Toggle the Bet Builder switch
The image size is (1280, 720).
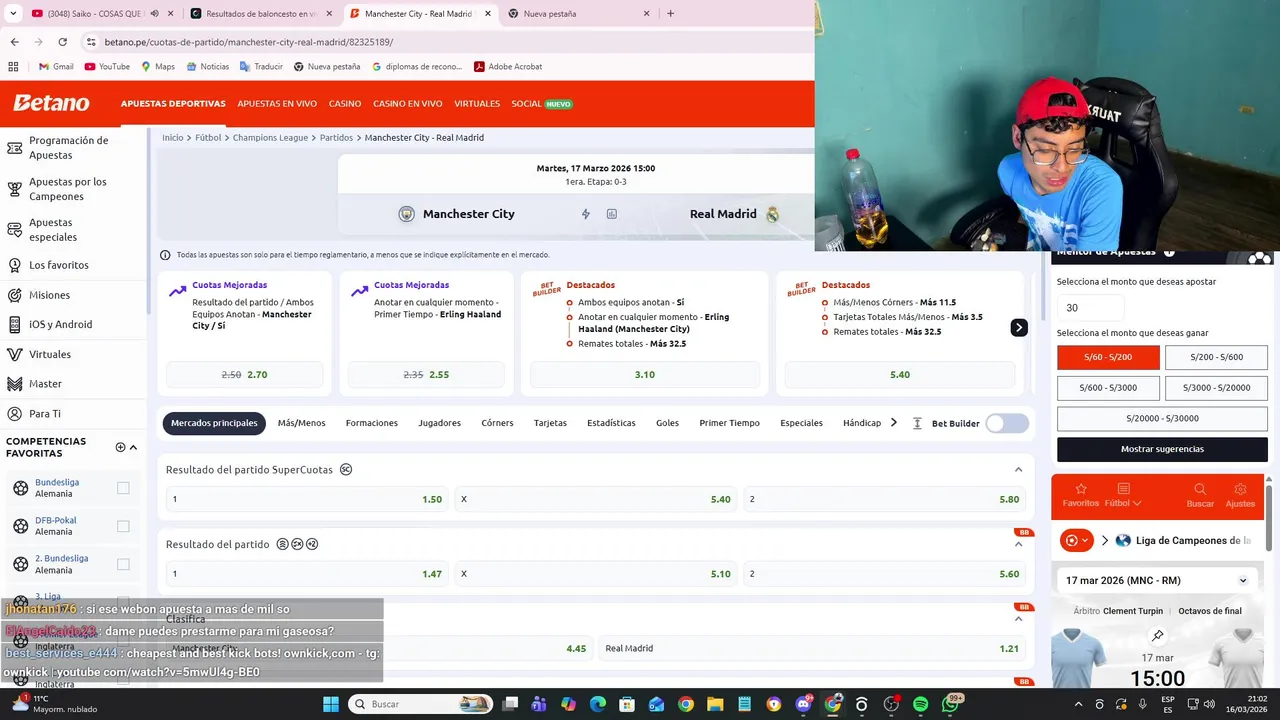click(1007, 423)
